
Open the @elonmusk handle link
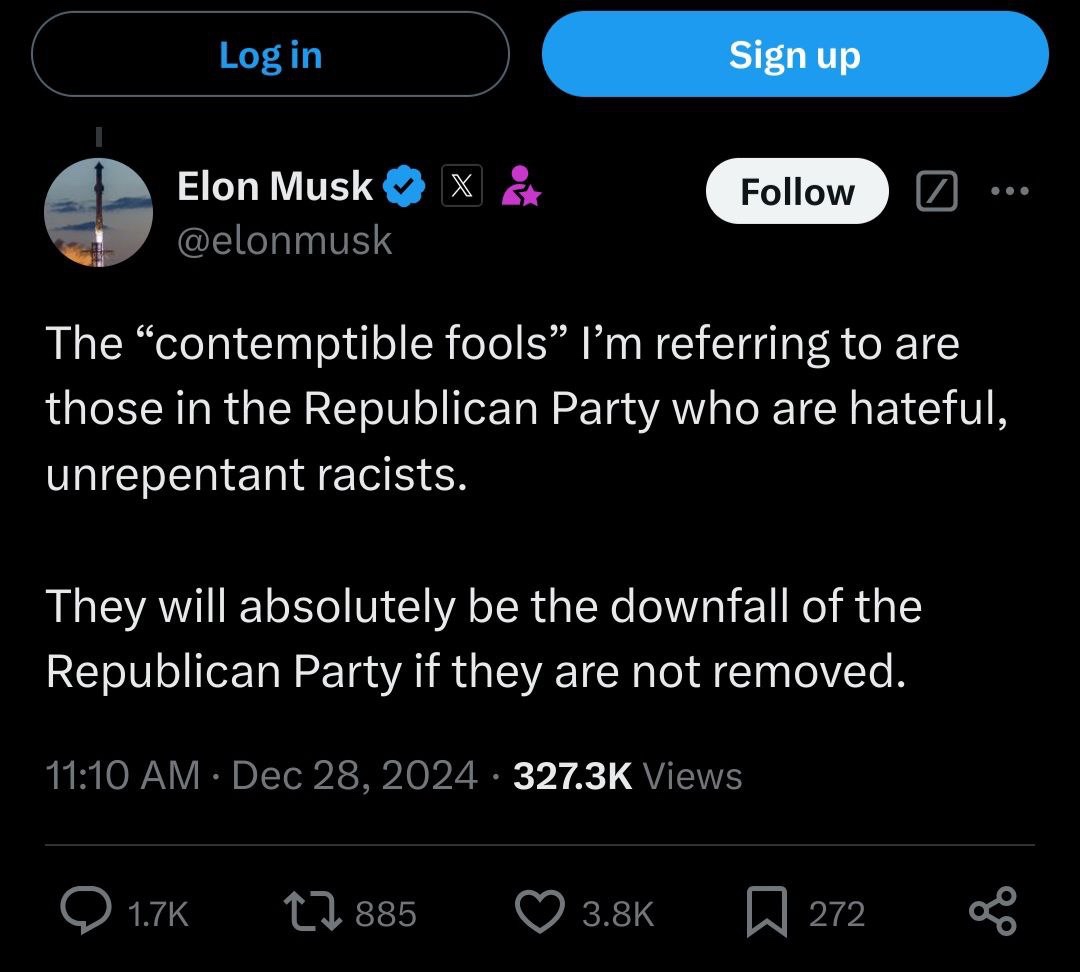284,240
